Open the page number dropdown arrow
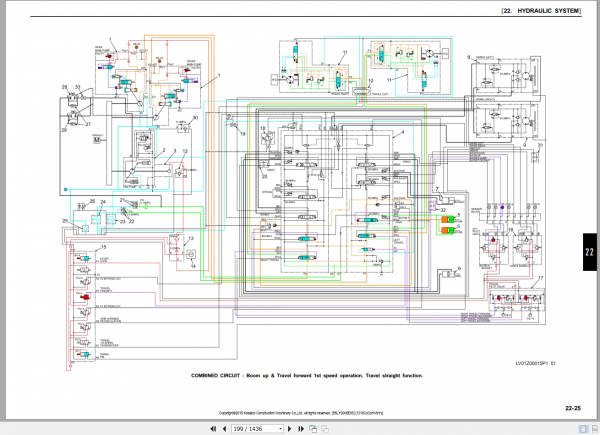 pos(280,429)
